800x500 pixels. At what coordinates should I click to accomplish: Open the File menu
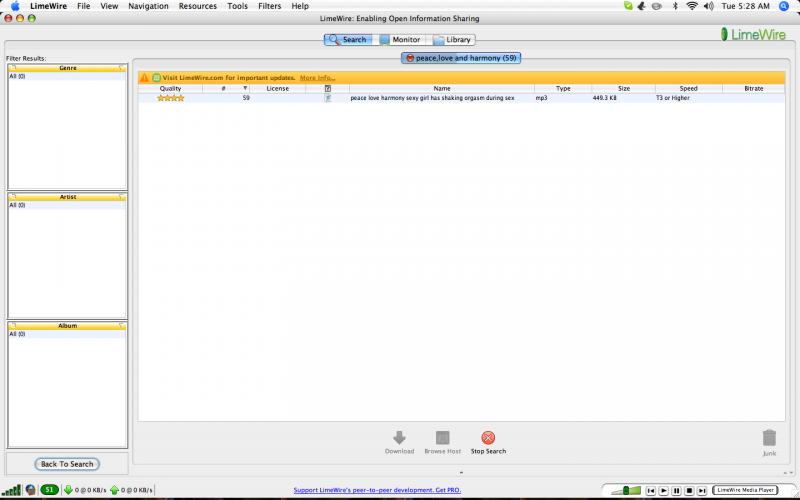pyautogui.click(x=84, y=6)
